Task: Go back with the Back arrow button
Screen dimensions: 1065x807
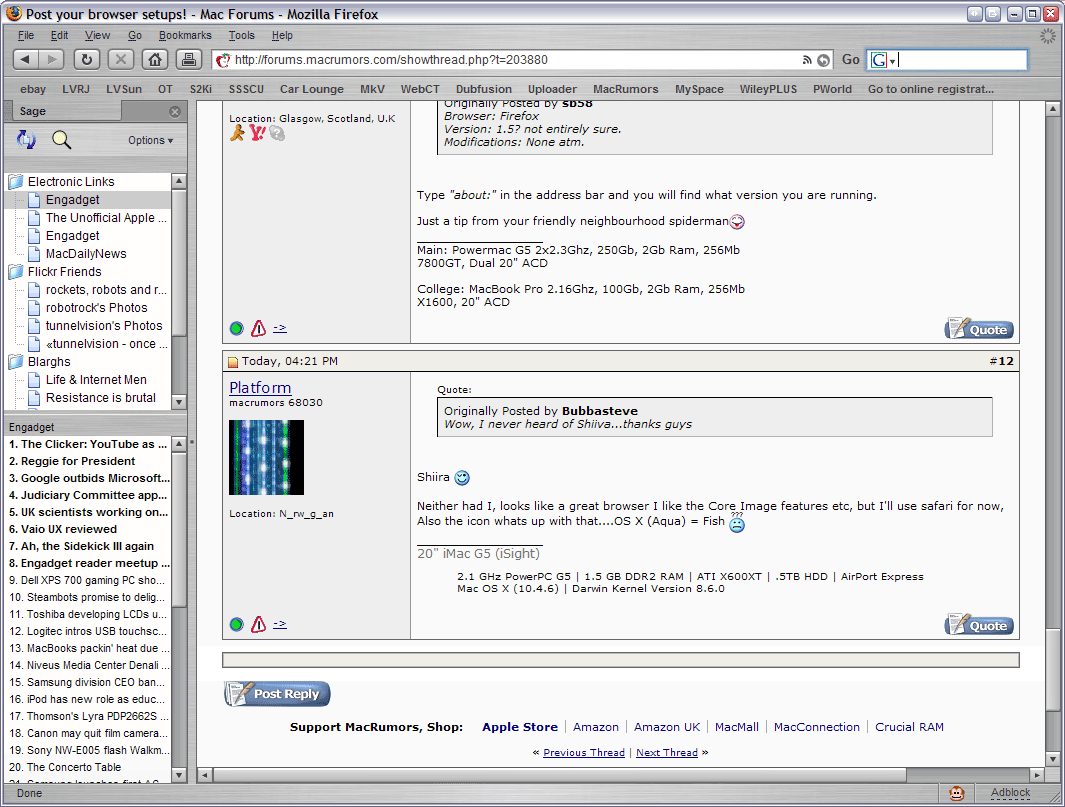Action: pos(25,60)
